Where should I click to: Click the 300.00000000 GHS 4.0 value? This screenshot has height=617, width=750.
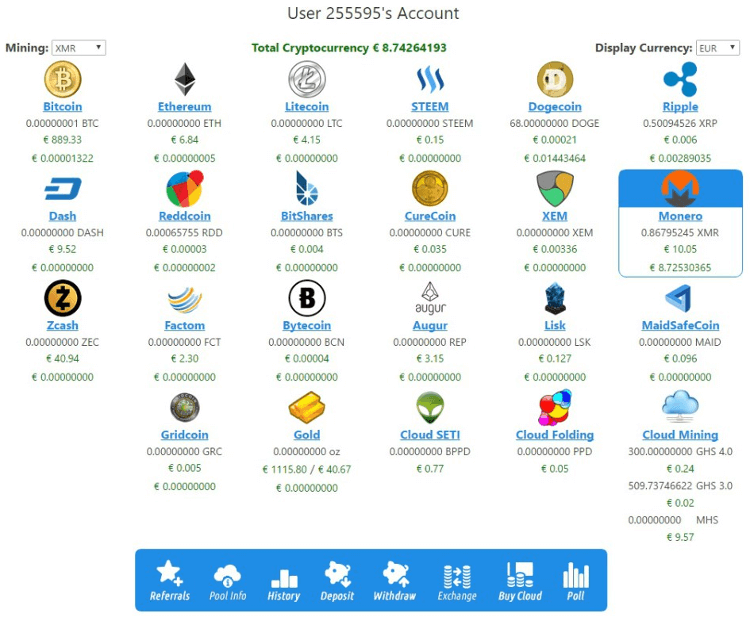[680, 452]
